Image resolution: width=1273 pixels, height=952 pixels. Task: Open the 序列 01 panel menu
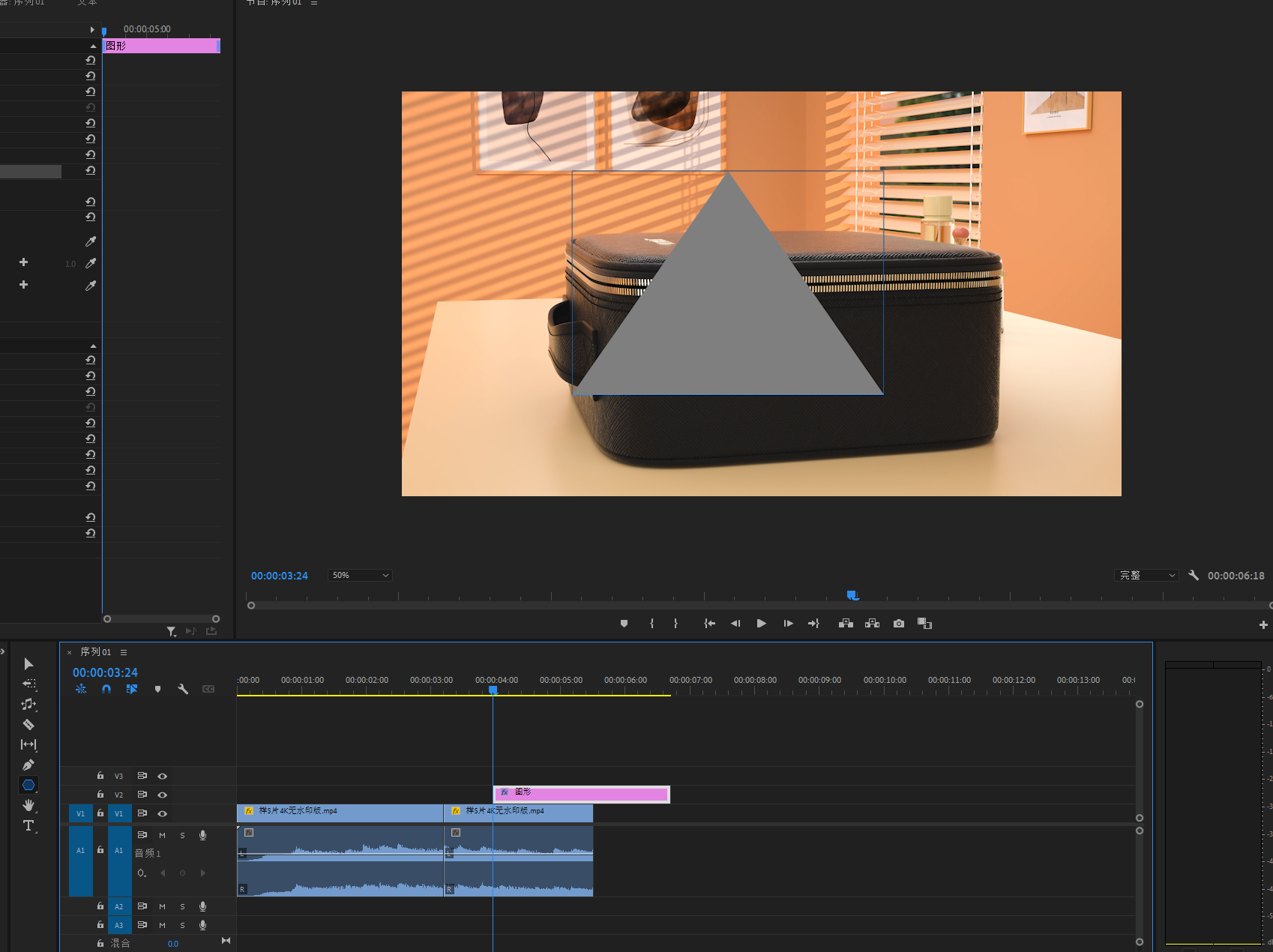124,652
